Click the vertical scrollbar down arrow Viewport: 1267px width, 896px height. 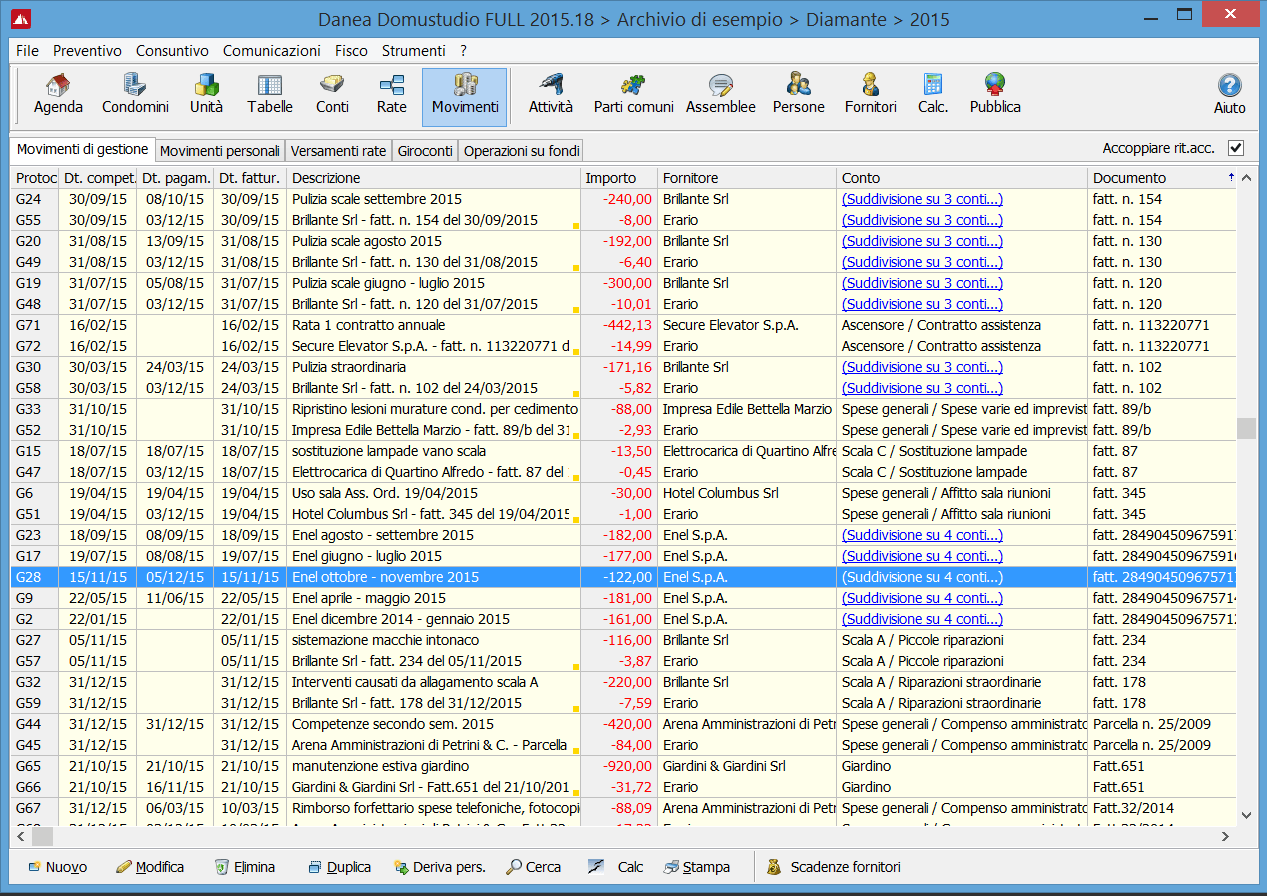point(1246,817)
